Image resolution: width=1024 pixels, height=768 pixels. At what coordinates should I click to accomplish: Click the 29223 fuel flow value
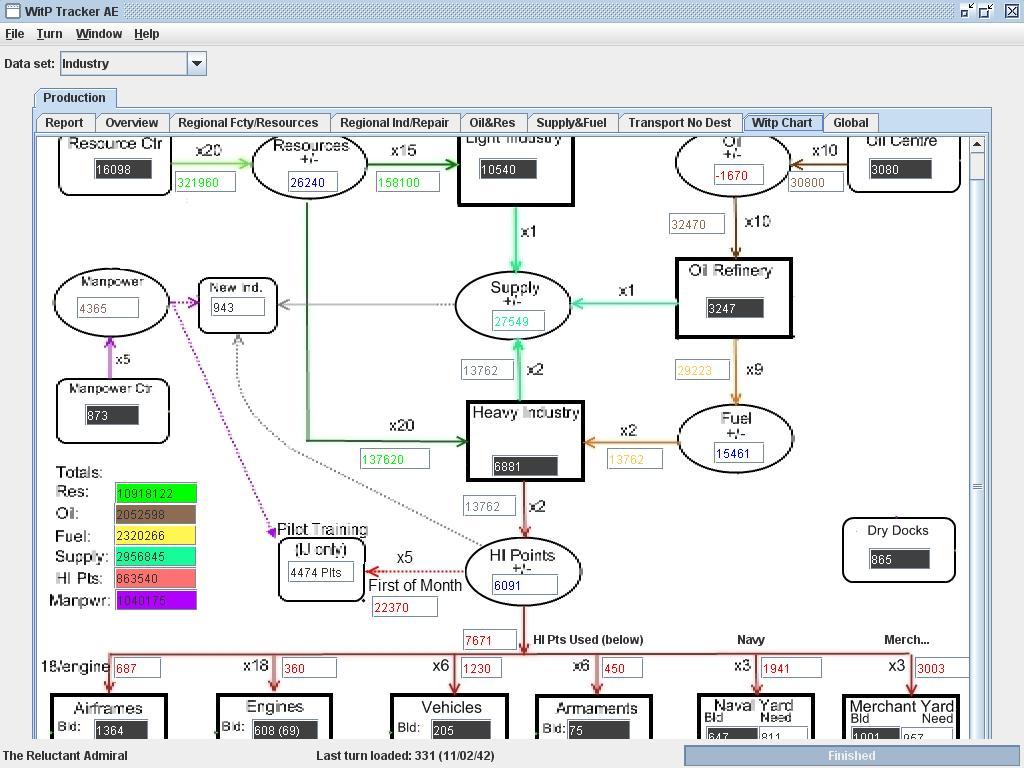[x=702, y=370]
